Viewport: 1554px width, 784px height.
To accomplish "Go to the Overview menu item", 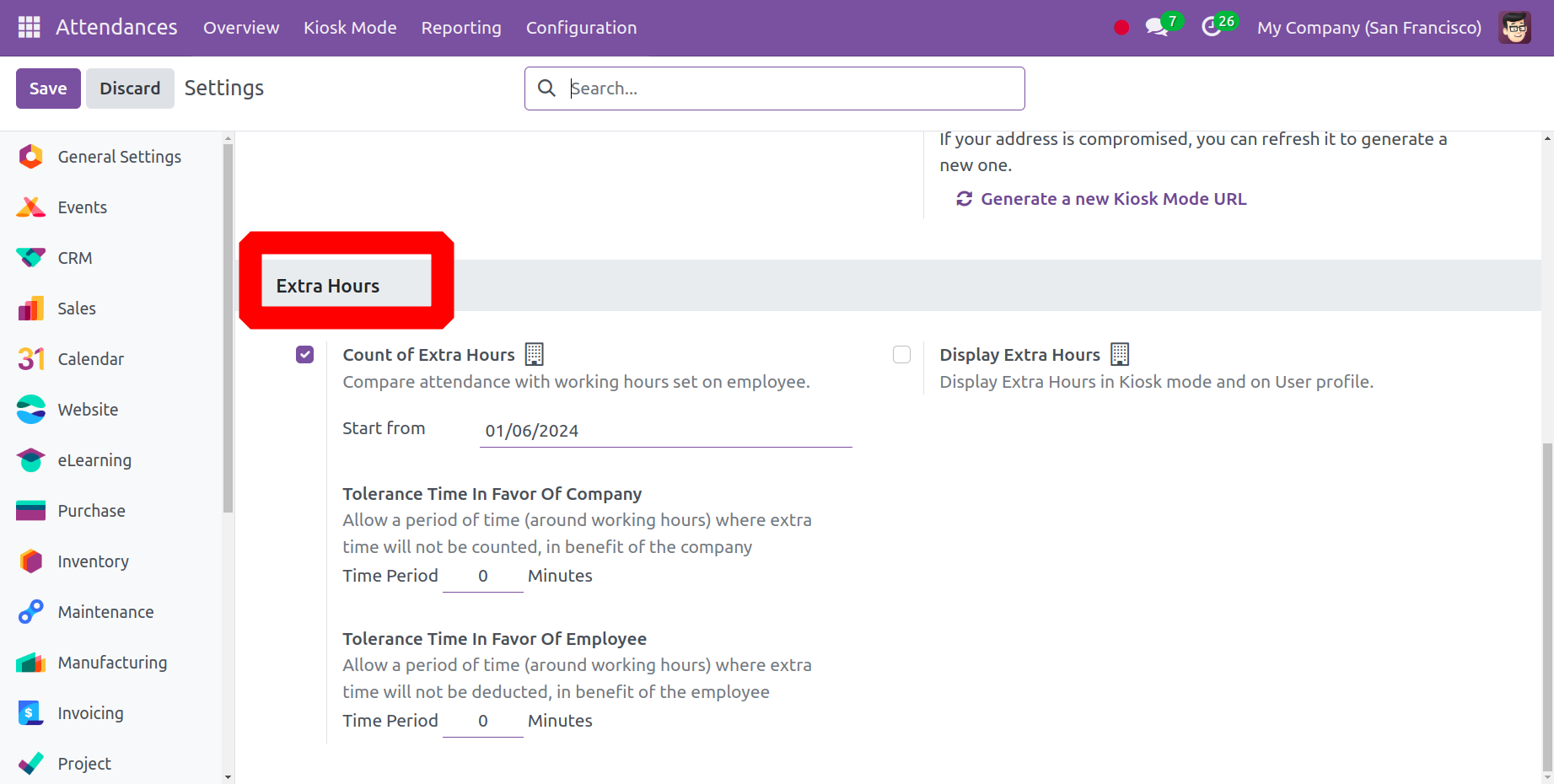I will coord(240,28).
